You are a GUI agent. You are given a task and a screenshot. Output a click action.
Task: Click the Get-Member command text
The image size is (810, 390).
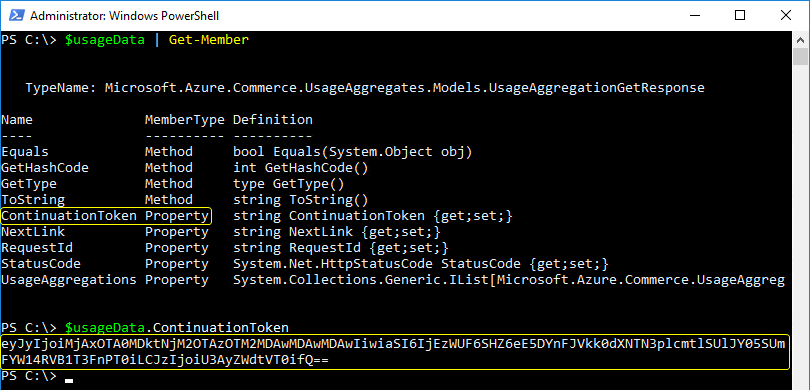pyautogui.click(x=209, y=40)
